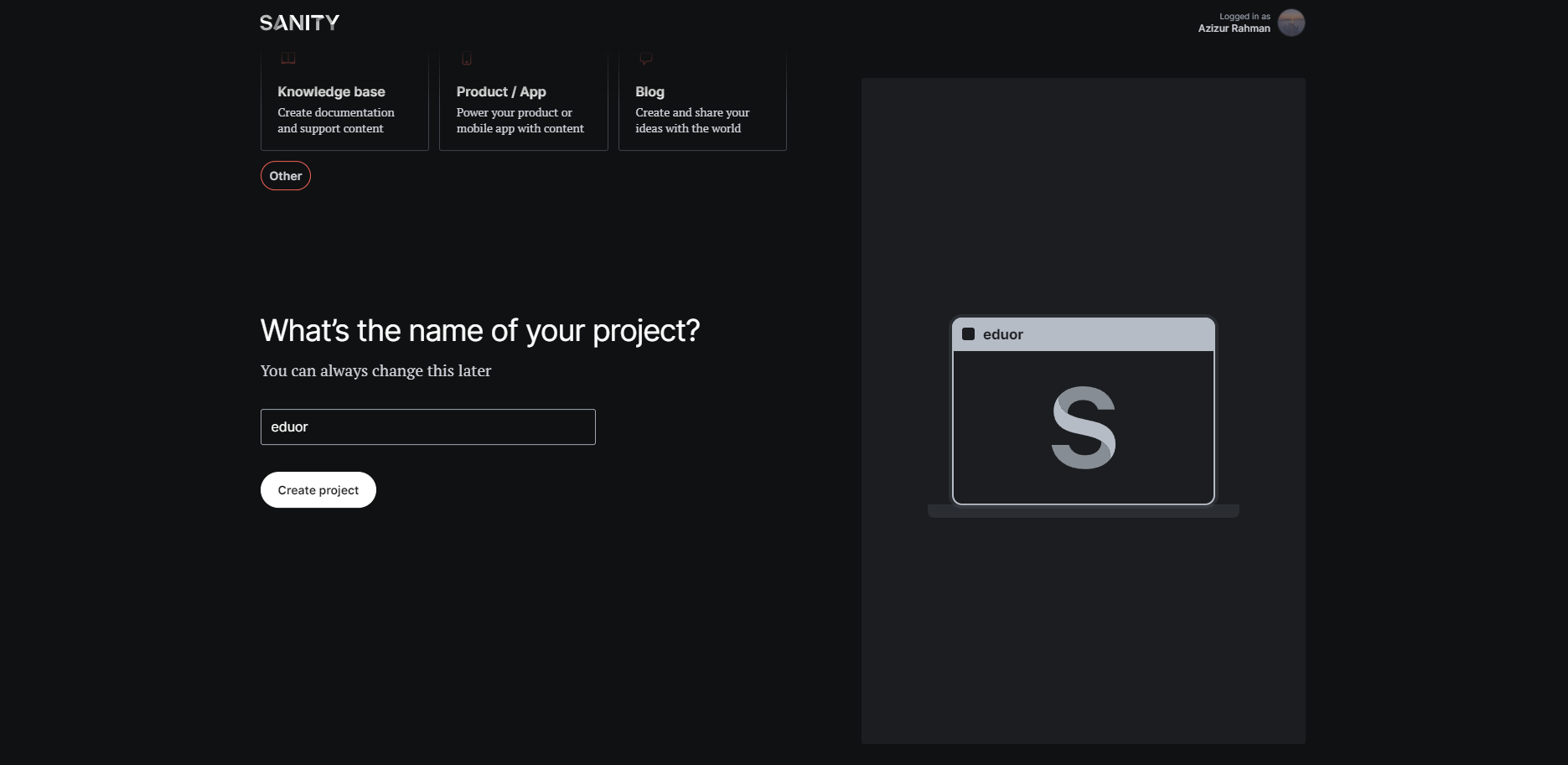The image size is (1568, 765).
Task: Open the user avatar profile picture
Action: coord(1291,23)
